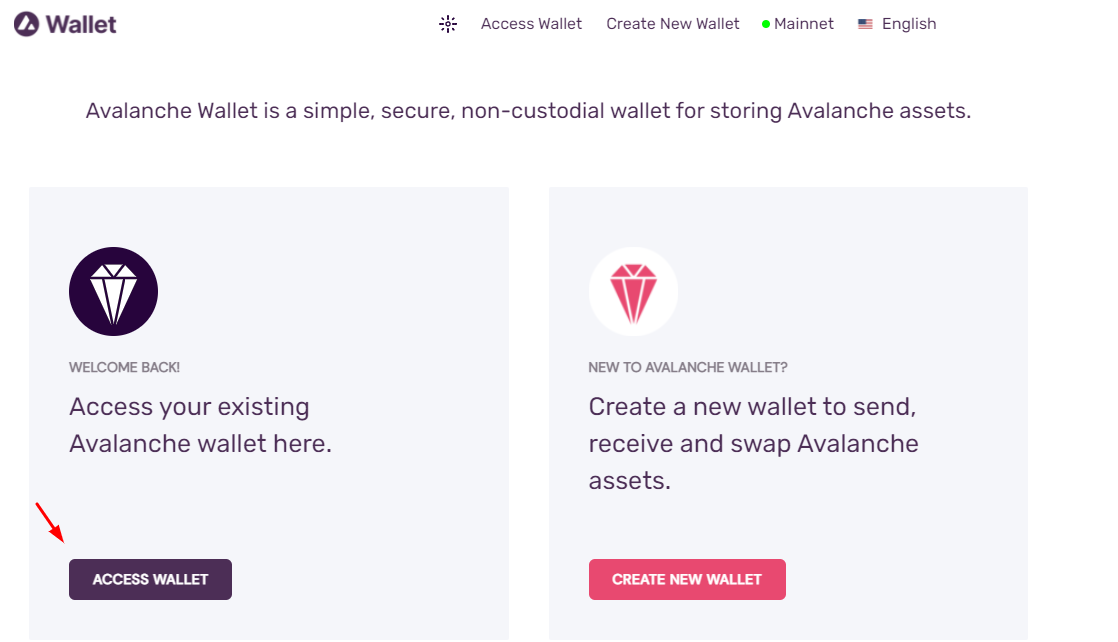Image resolution: width=1118 pixels, height=642 pixels.
Task: Click the "Access your existing Avalanche wallet" heading
Action: (x=200, y=425)
